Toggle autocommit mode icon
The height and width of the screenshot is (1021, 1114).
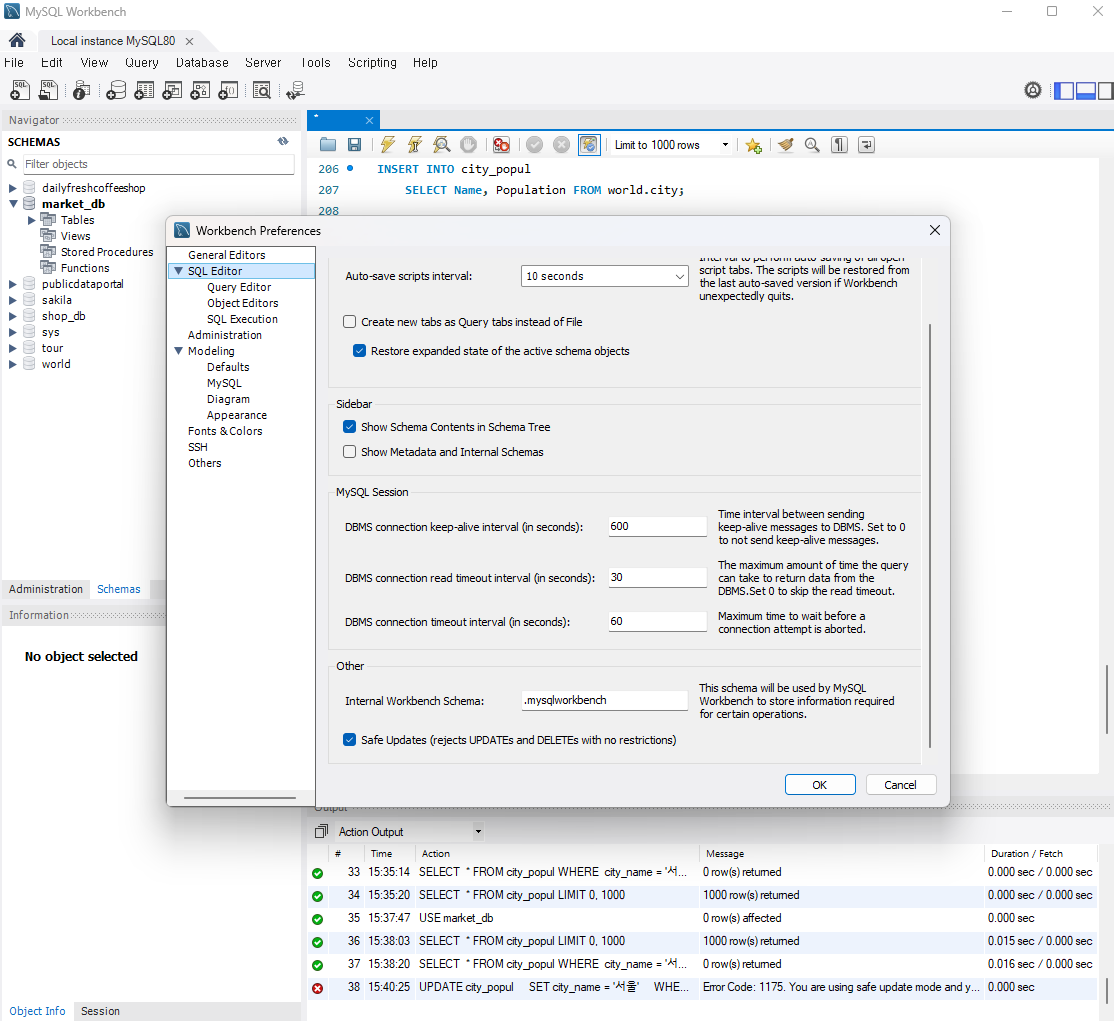589,145
